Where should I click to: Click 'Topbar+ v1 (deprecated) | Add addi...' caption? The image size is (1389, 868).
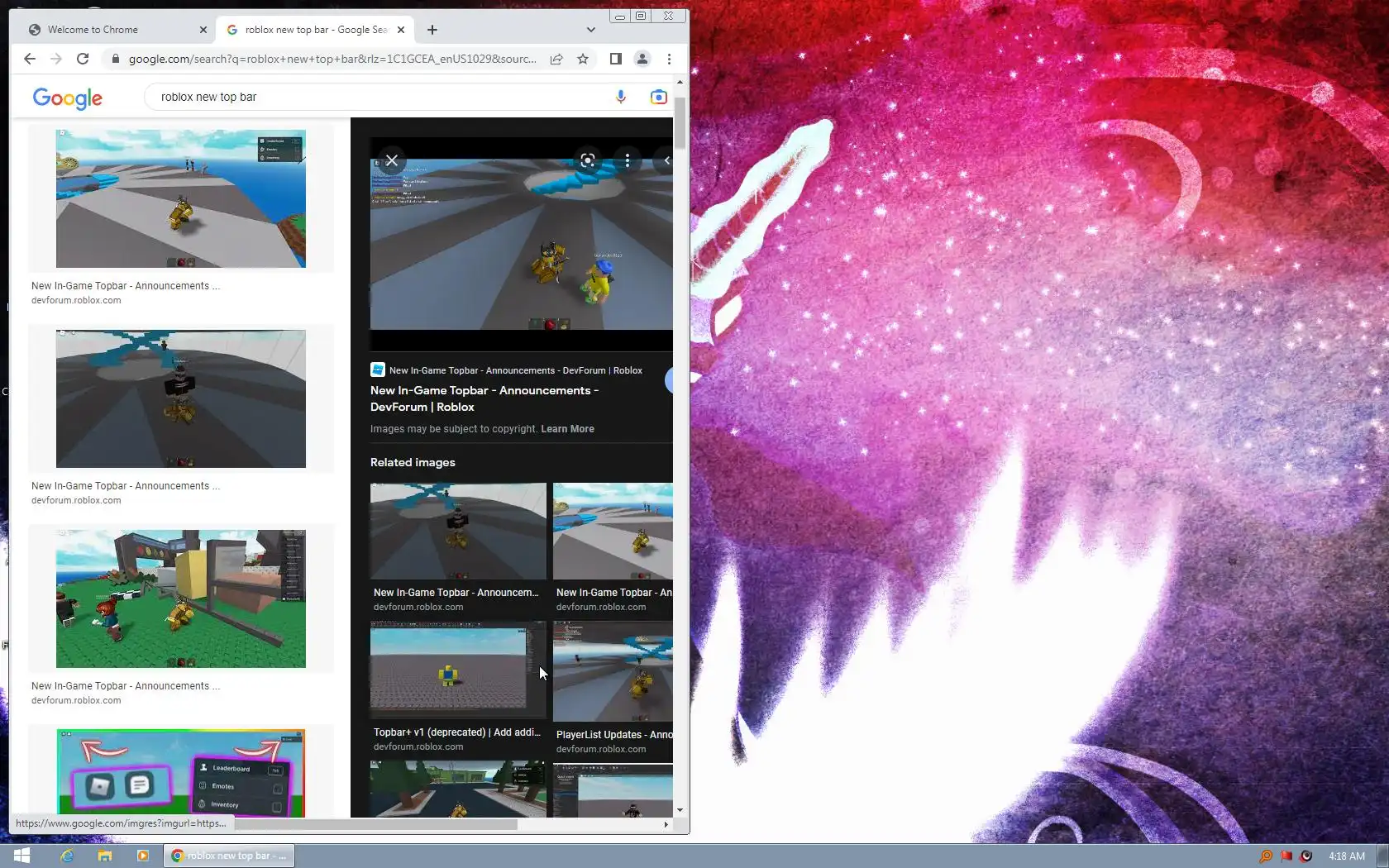click(457, 732)
